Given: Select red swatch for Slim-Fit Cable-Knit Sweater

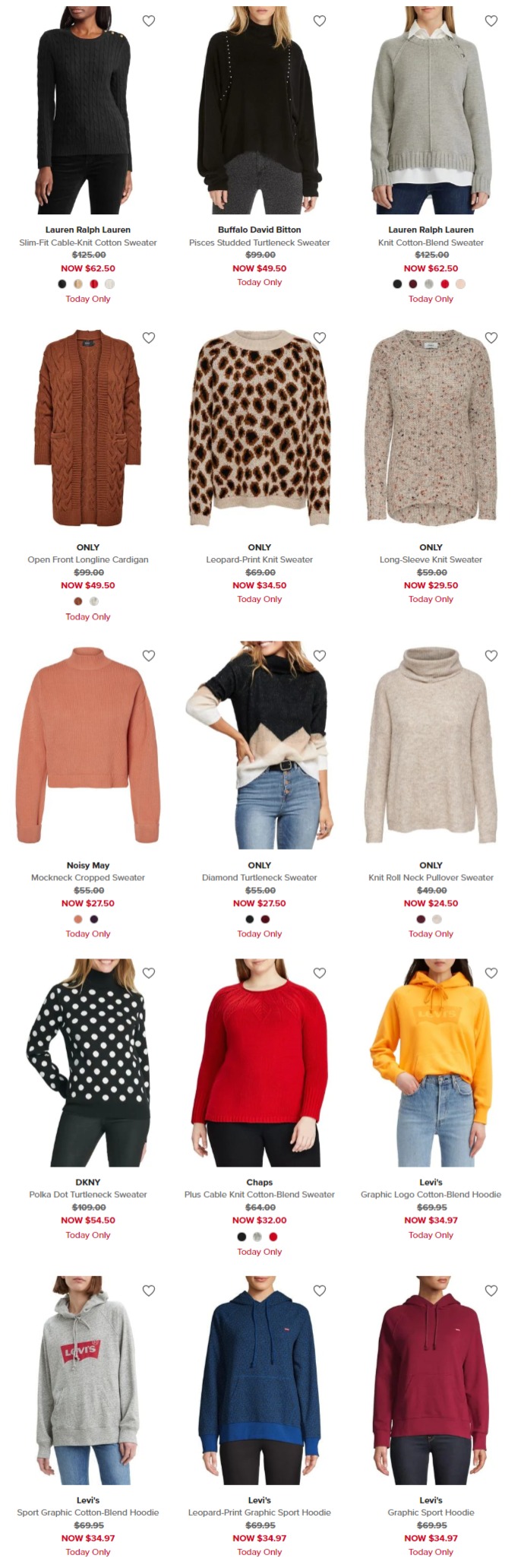Looking at the screenshot, I should [94, 284].
